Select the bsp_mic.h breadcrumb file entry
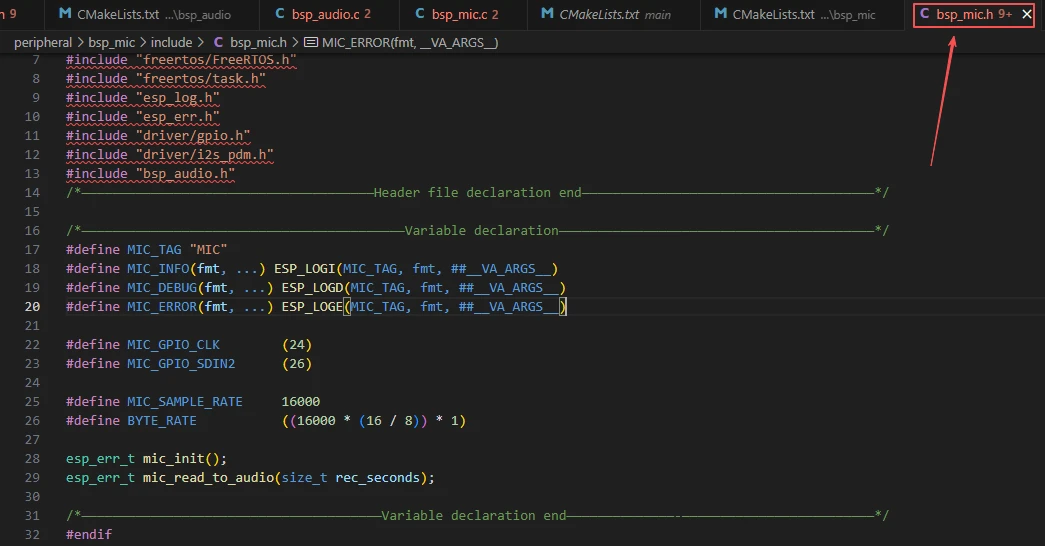 pos(260,42)
